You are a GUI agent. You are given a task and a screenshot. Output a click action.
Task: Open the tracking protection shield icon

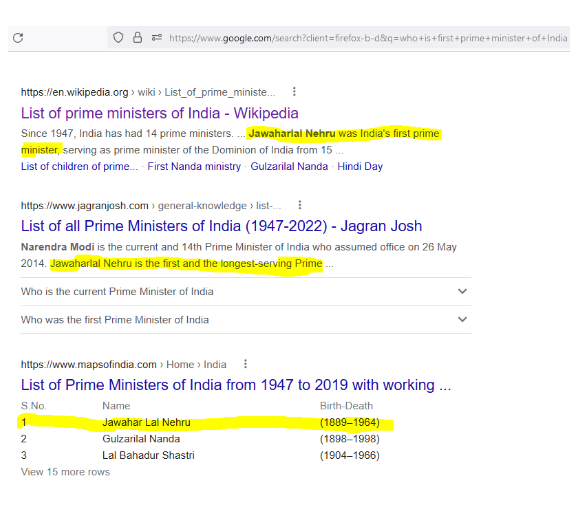pos(118,38)
